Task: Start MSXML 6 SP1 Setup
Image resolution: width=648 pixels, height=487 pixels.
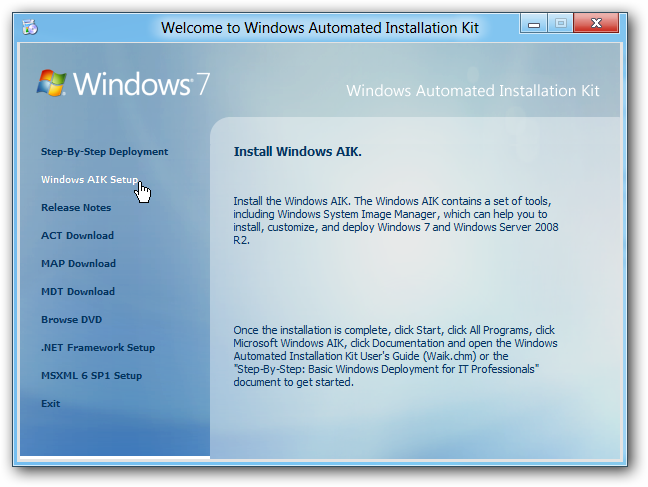Action: [x=91, y=375]
